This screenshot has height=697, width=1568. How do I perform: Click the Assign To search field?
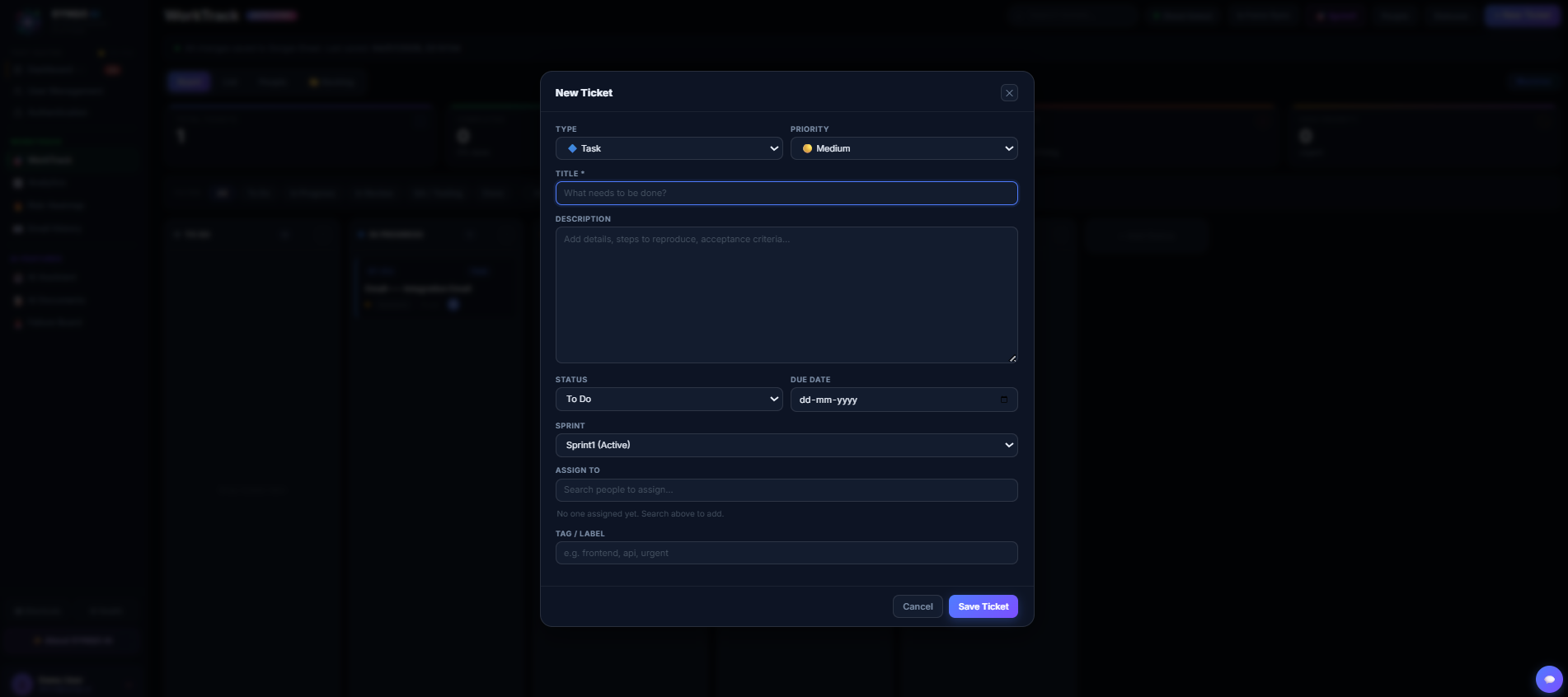(x=786, y=490)
